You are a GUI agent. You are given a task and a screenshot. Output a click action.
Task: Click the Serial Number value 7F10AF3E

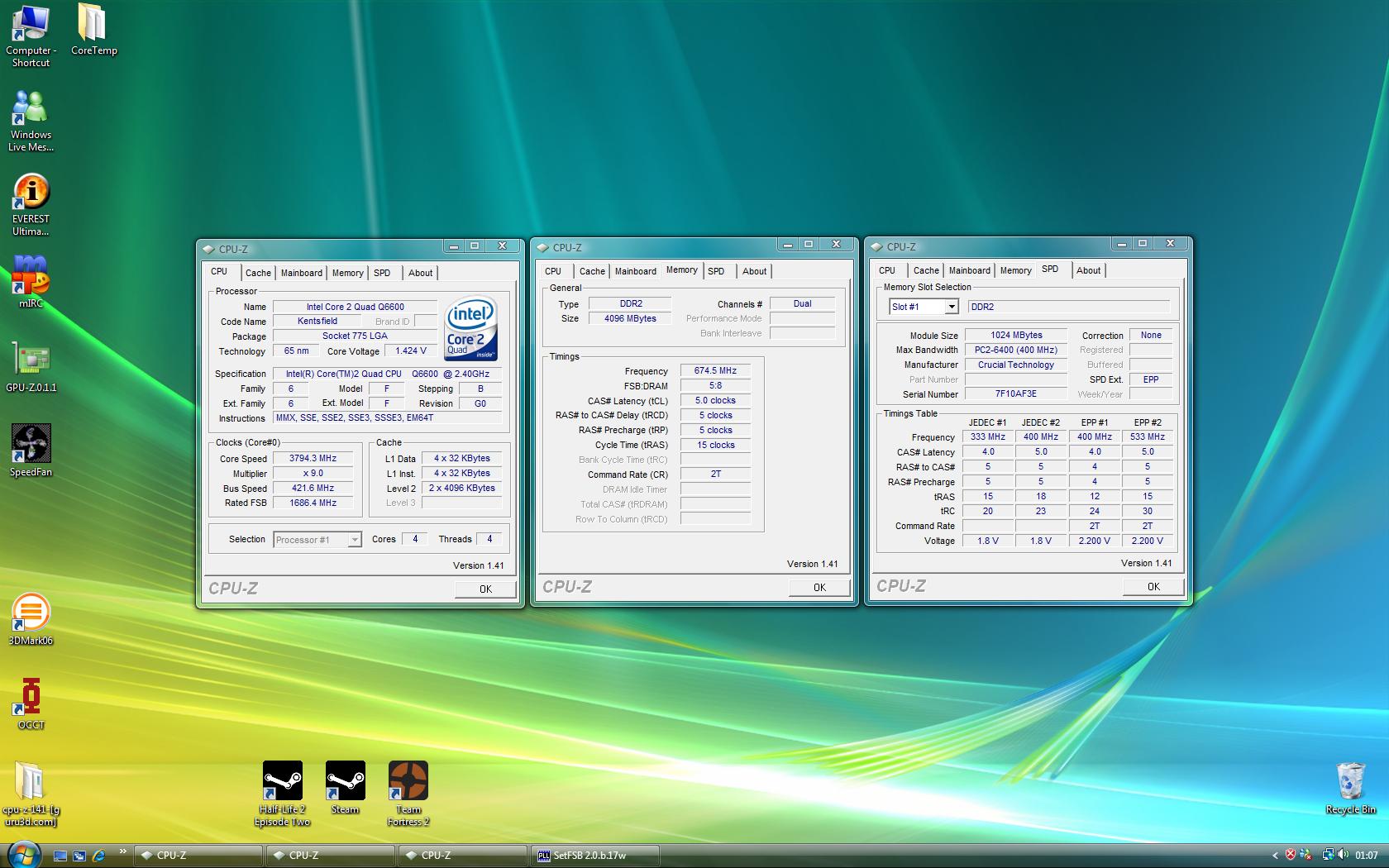point(1016,393)
